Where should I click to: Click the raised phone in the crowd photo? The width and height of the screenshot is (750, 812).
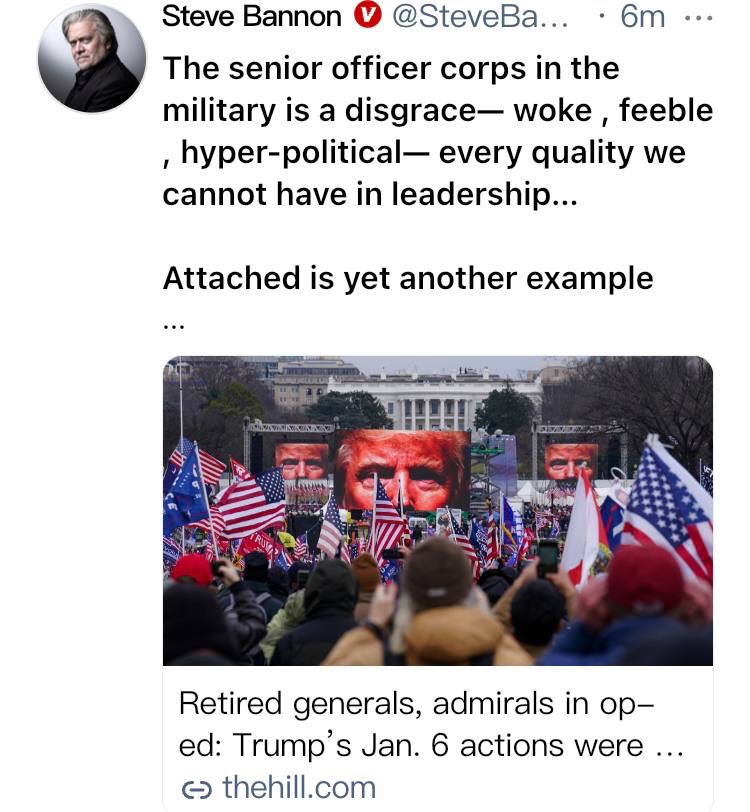point(548,555)
